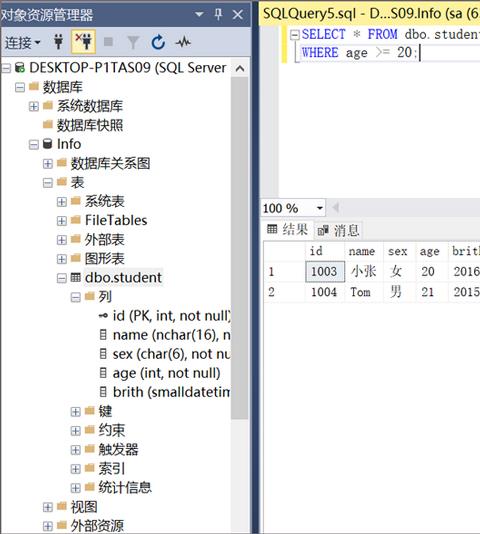
Task: Collapse the Info database node
Action: [x=33, y=144]
